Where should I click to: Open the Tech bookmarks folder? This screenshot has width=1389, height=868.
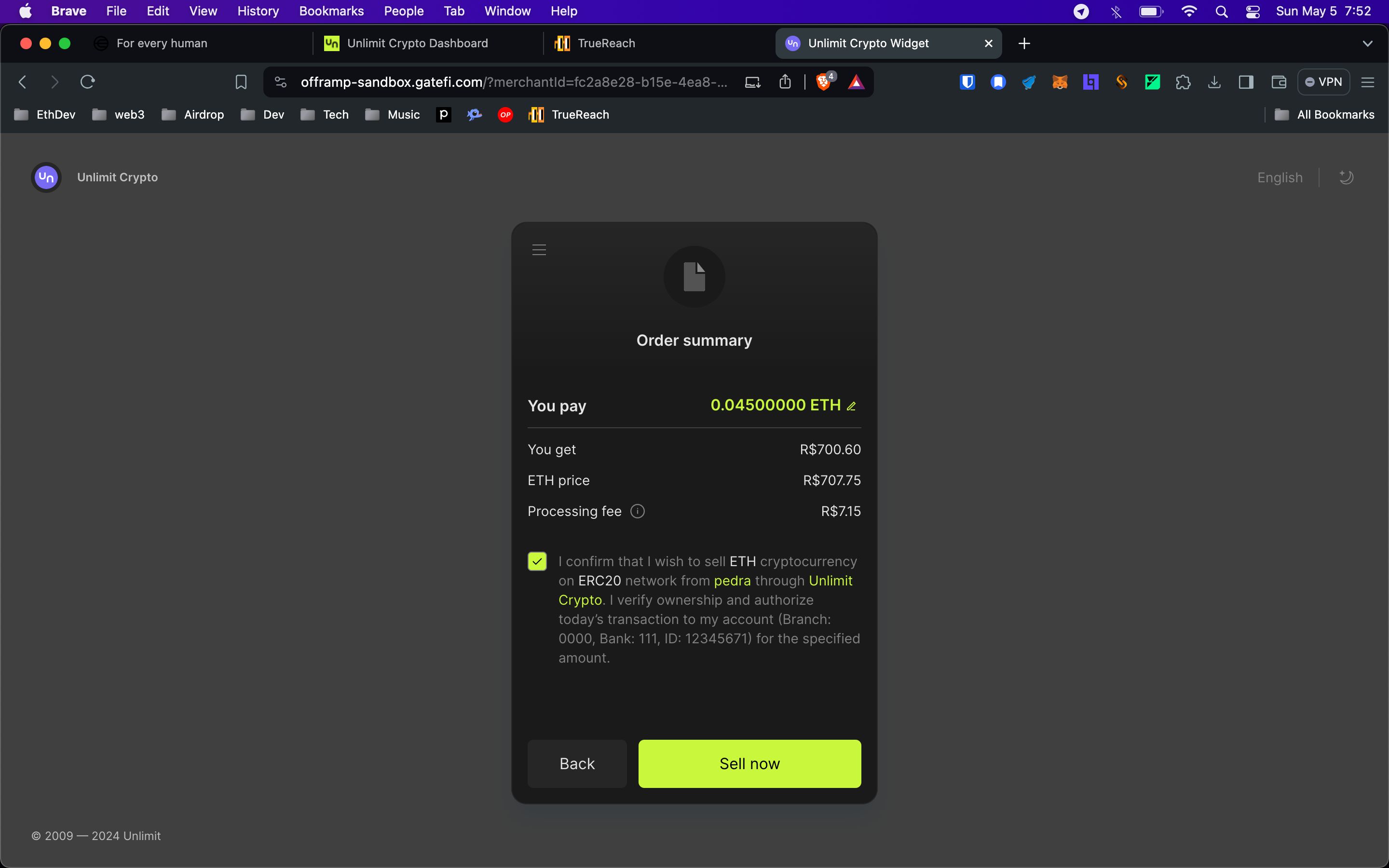[x=324, y=115]
